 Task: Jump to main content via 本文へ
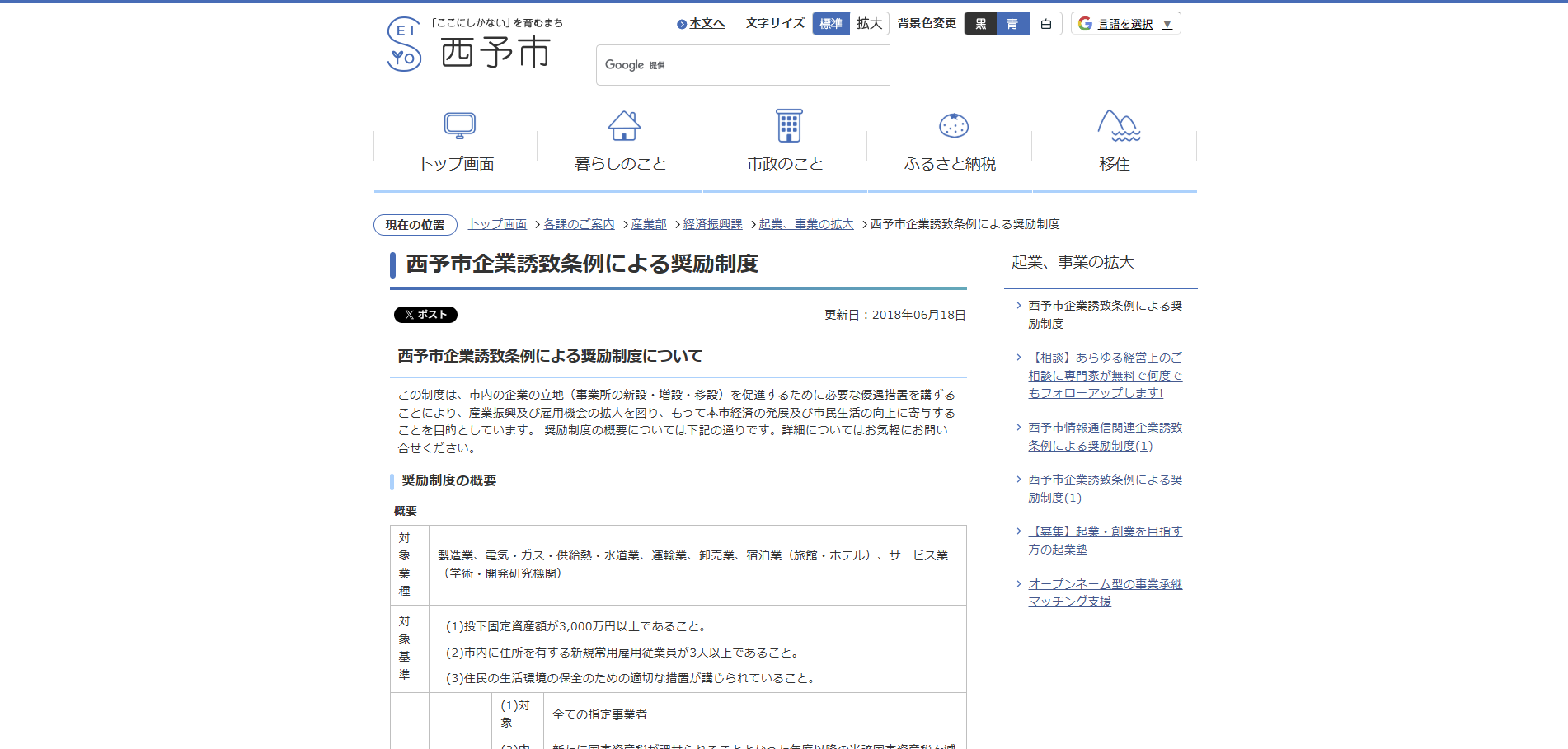tap(707, 24)
